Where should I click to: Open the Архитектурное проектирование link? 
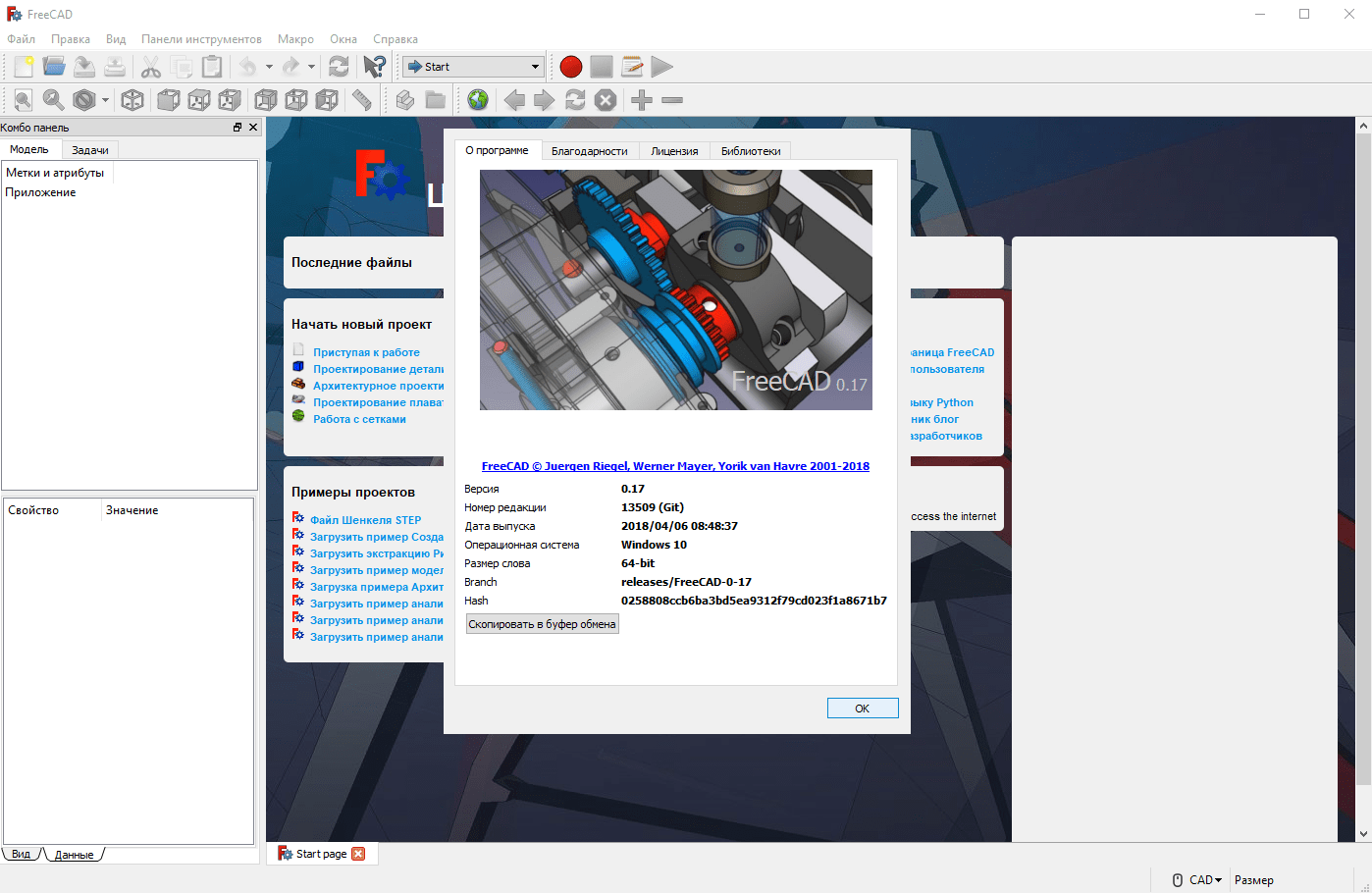pyautogui.click(x=378, y=386)
